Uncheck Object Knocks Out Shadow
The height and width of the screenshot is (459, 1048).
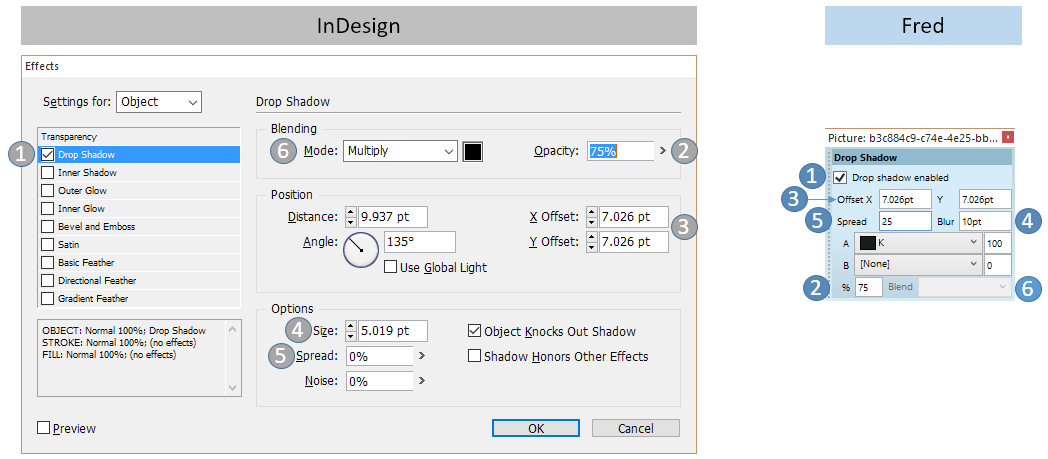(474, 331)
